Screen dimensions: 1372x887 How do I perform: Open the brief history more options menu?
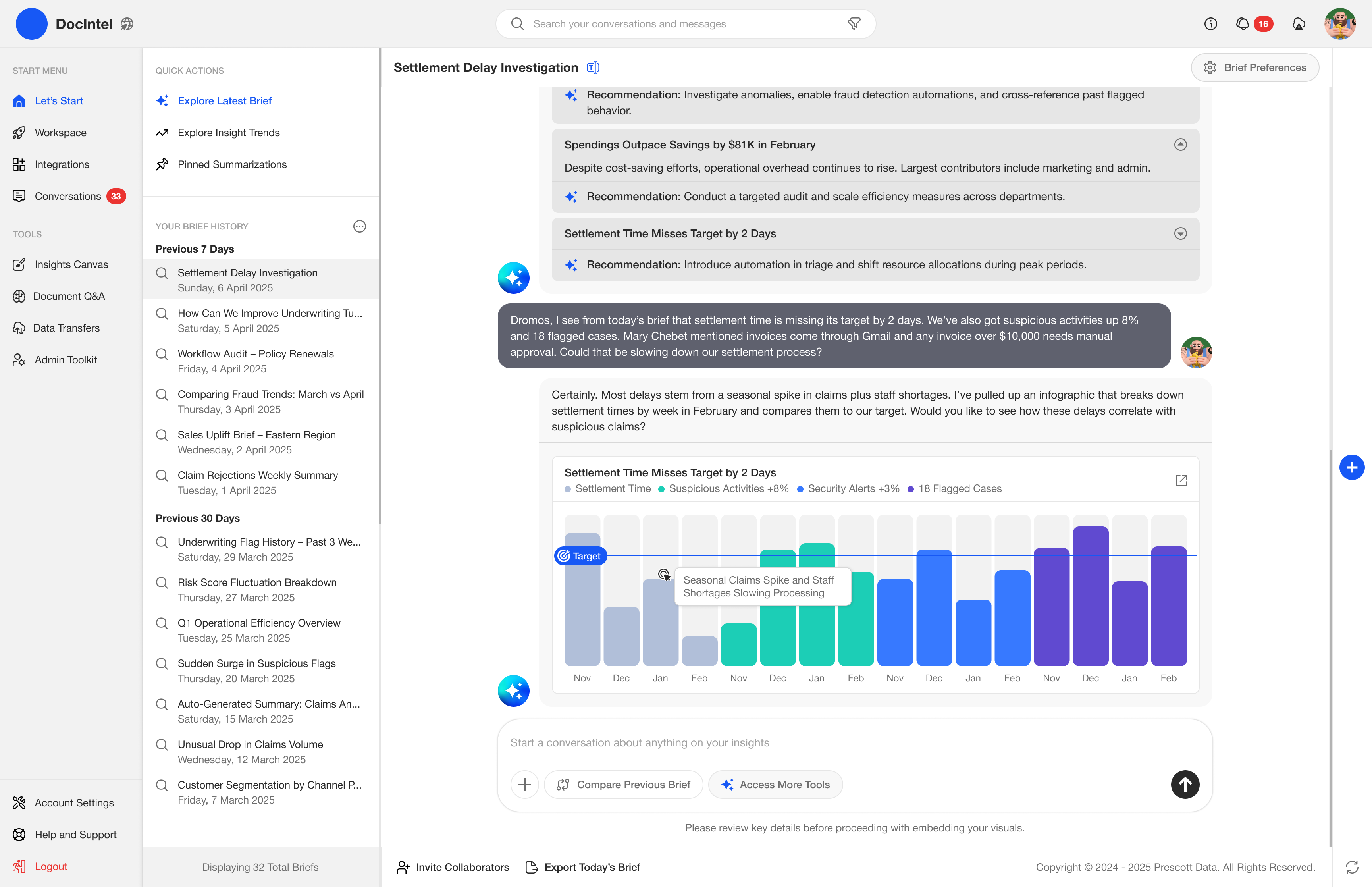point(359,226)
